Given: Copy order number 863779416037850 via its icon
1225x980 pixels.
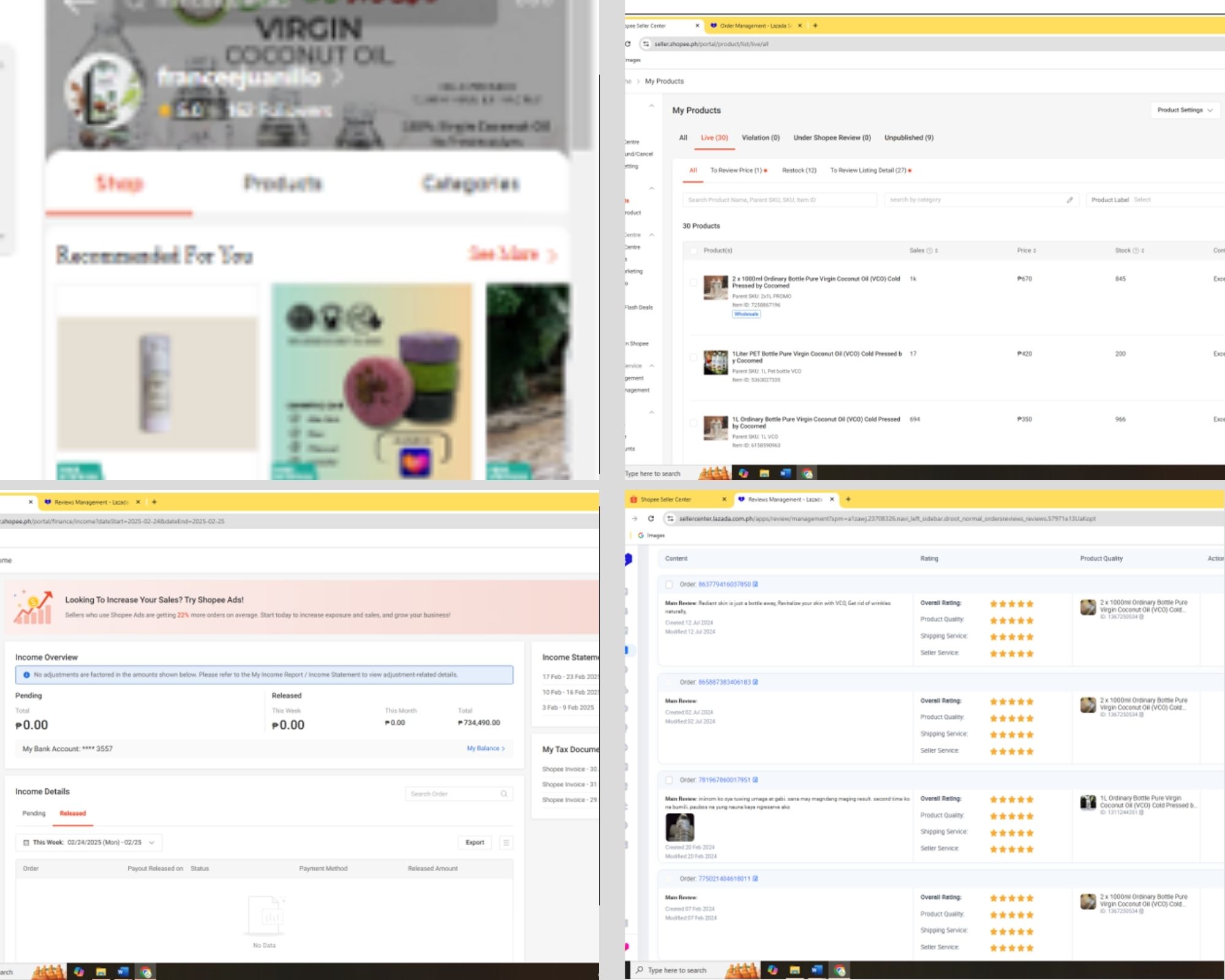Looking at the screenshot, I should 755,584.
